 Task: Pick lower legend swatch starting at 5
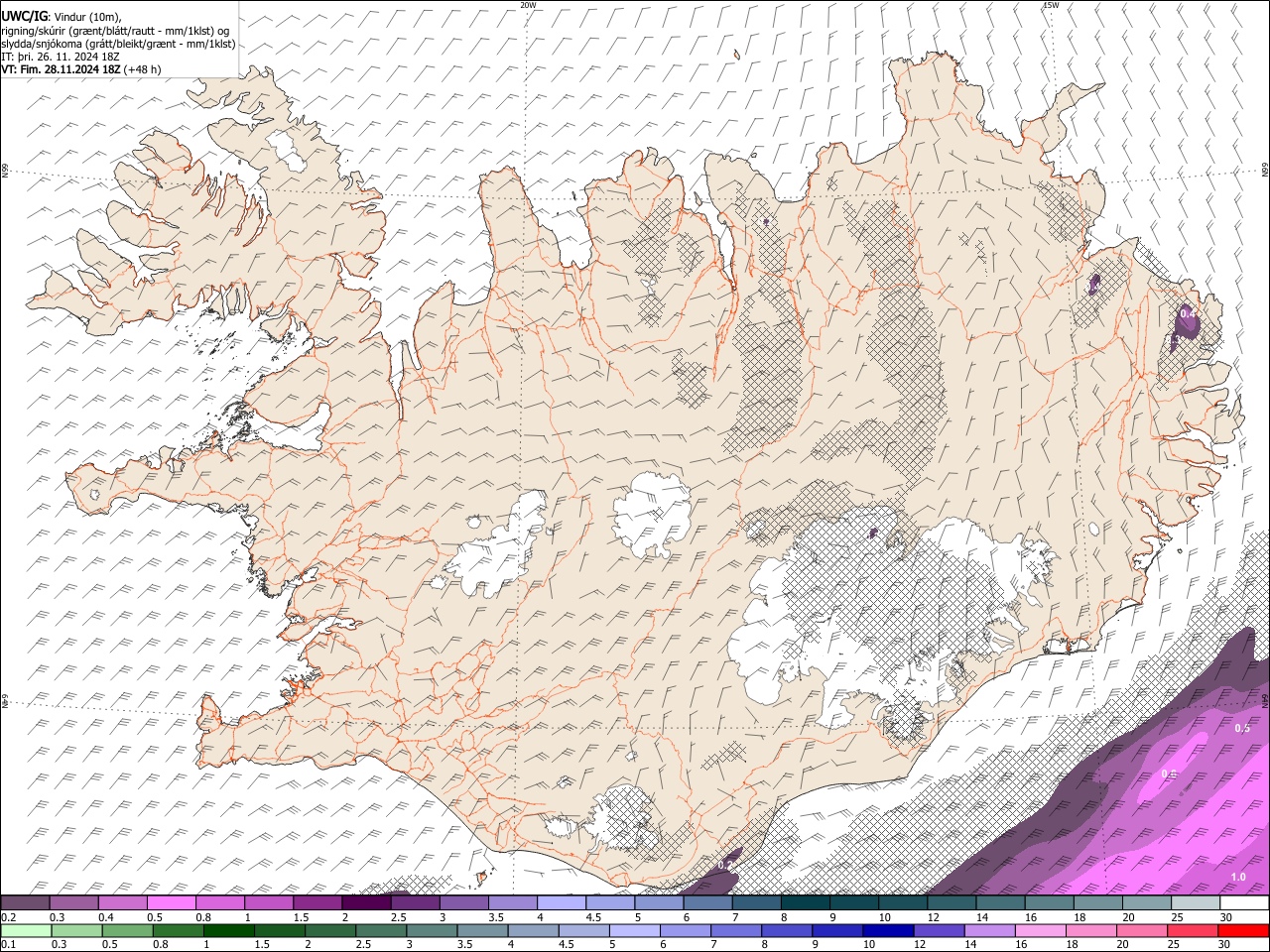click(633, 930)
